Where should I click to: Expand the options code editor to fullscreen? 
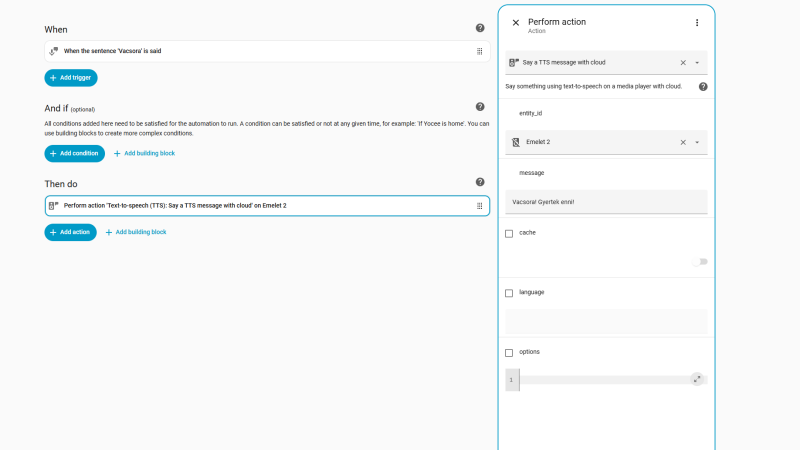tap(697, 379)
